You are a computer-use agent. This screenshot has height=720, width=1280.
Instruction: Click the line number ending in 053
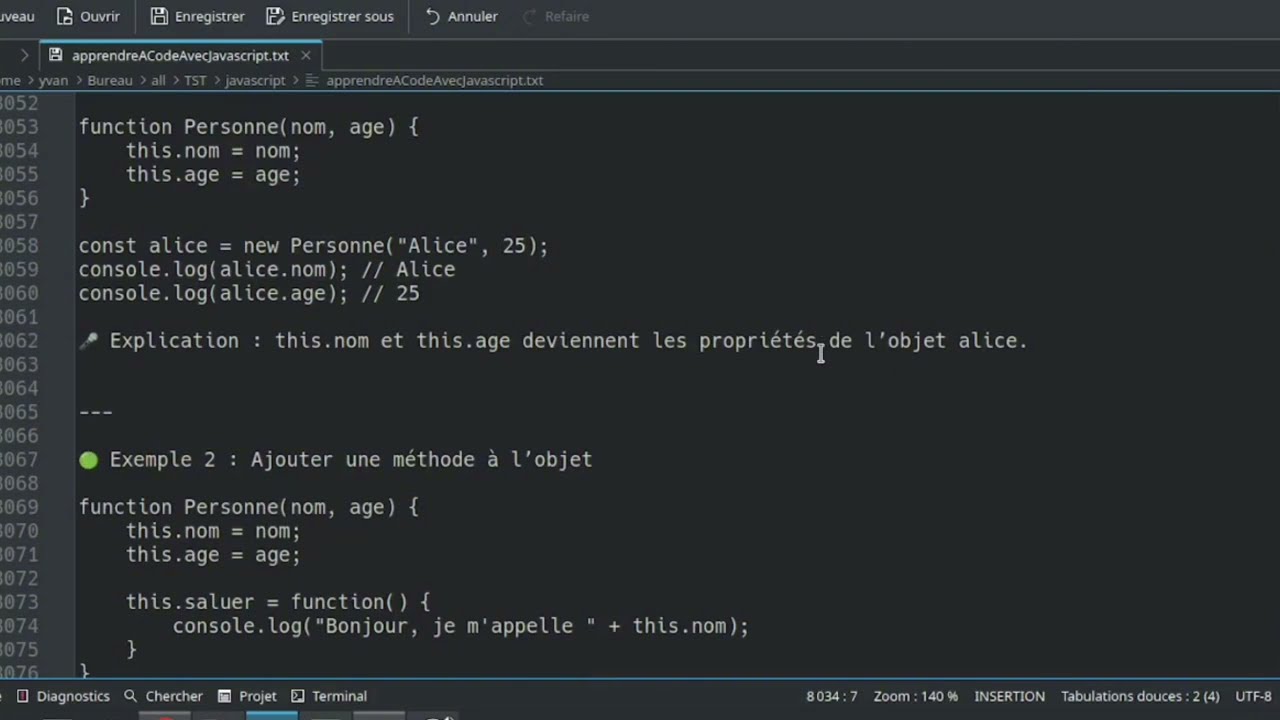[x=19, y=127]
